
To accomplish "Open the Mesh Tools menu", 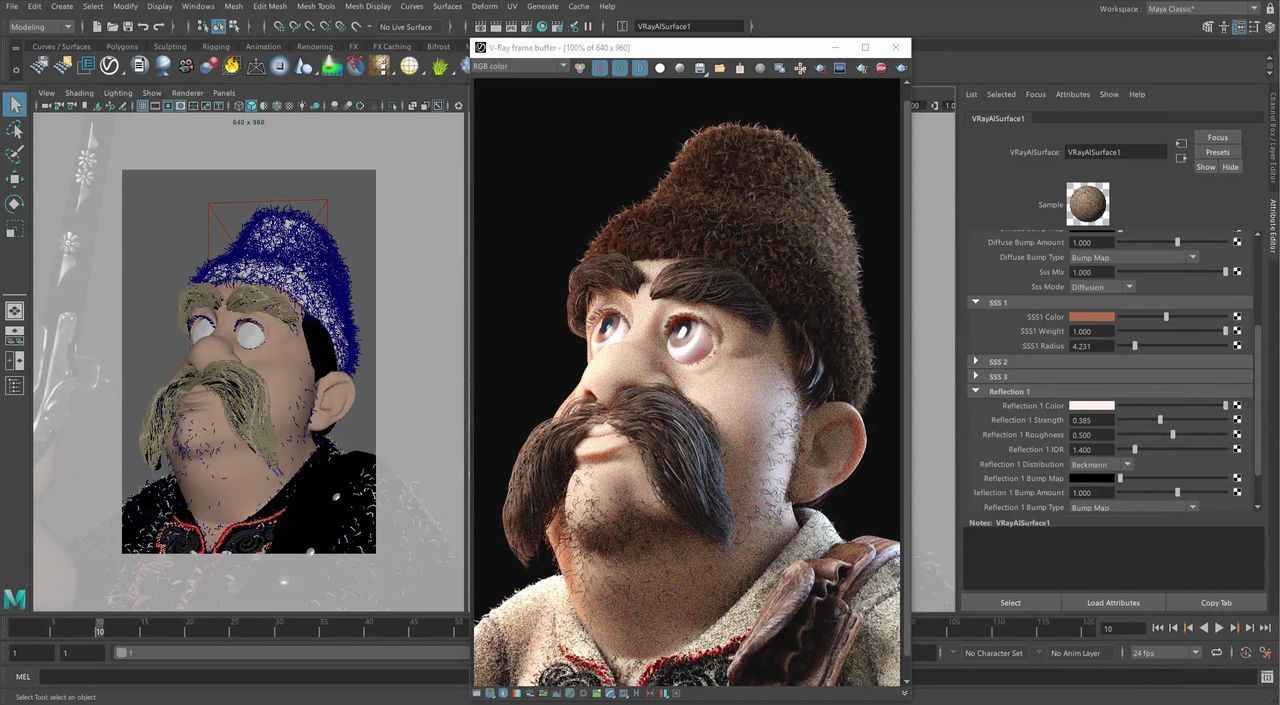I will tap(316, 6).
